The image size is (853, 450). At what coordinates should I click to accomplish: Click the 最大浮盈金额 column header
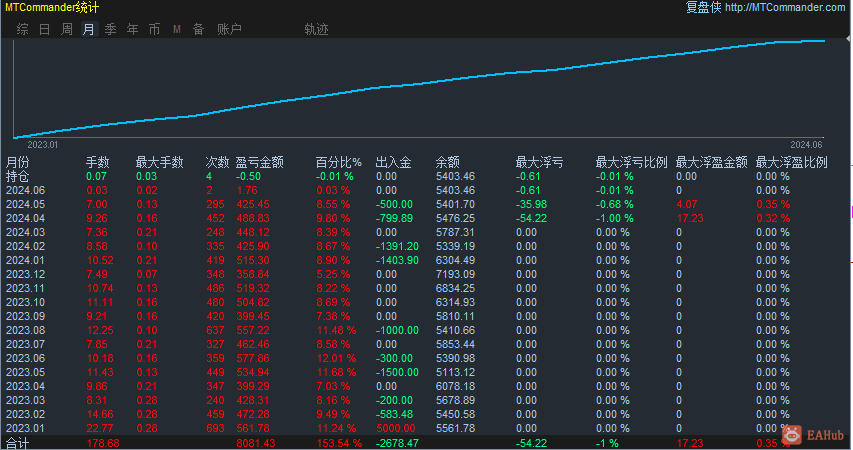(712, 162)
